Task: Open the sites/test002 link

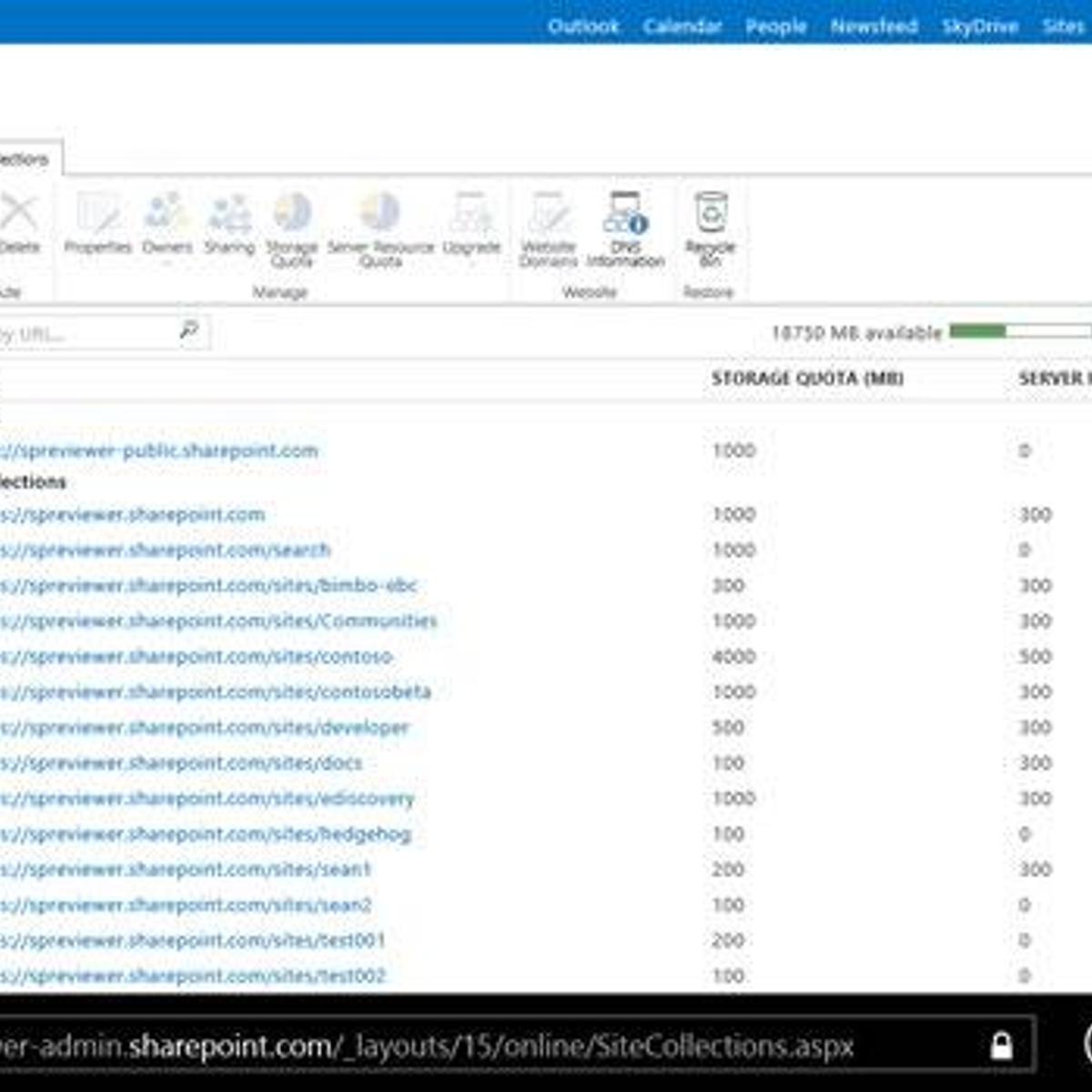Action: 193,976
